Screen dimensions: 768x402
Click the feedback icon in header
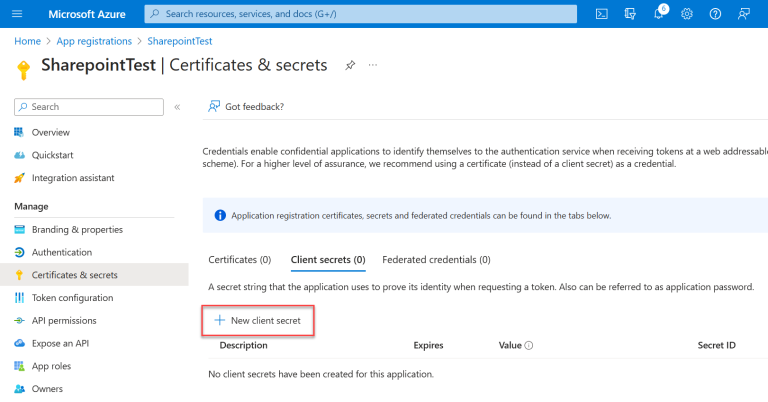tap(744, 14)
